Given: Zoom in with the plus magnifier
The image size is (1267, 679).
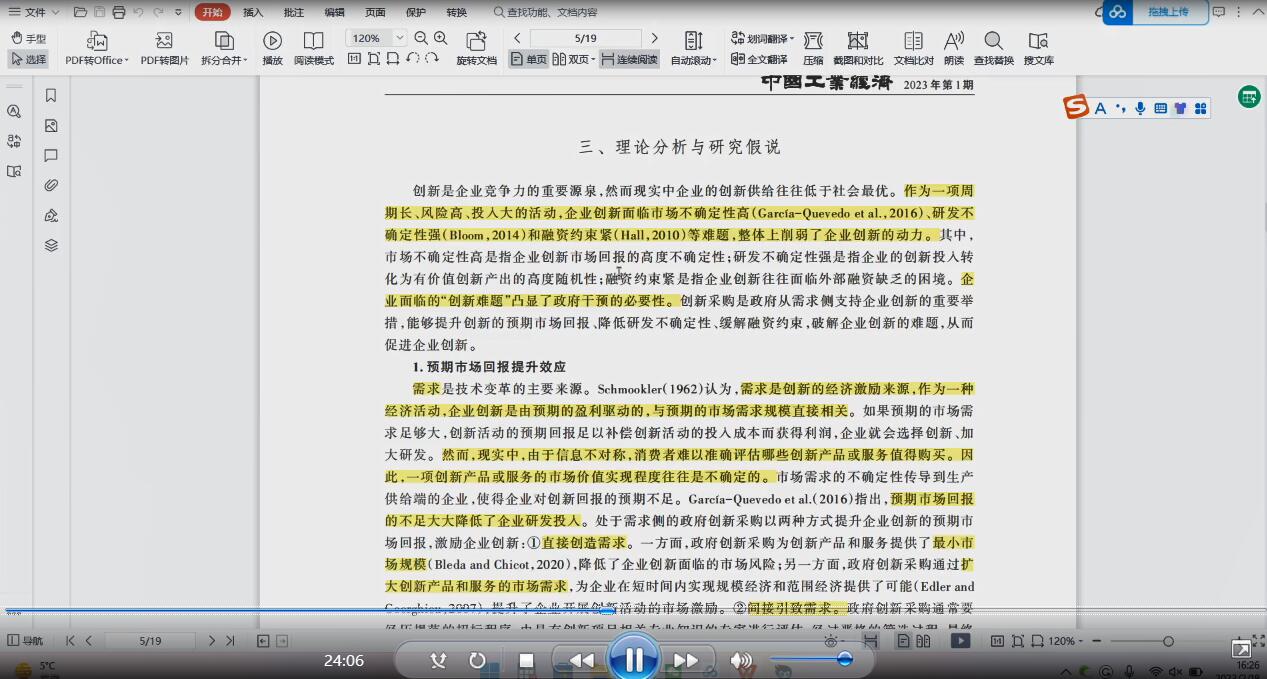Looking at the screenshot, I should [x=440, y=38].
